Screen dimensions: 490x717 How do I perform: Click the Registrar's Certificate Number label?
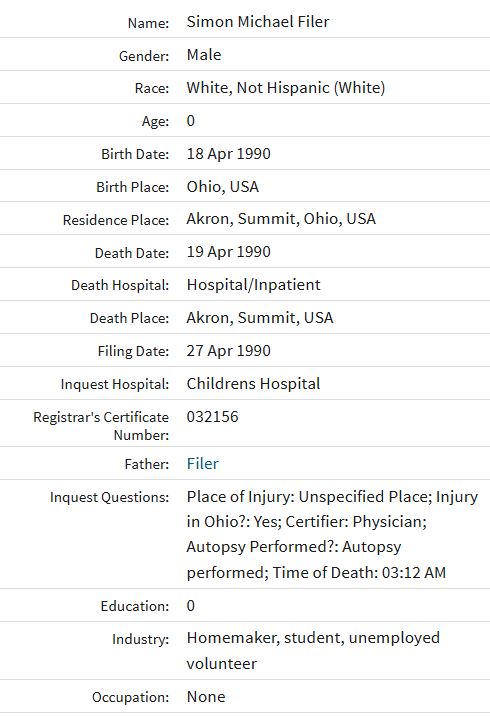pyautogui.click(x=101, y=426)
